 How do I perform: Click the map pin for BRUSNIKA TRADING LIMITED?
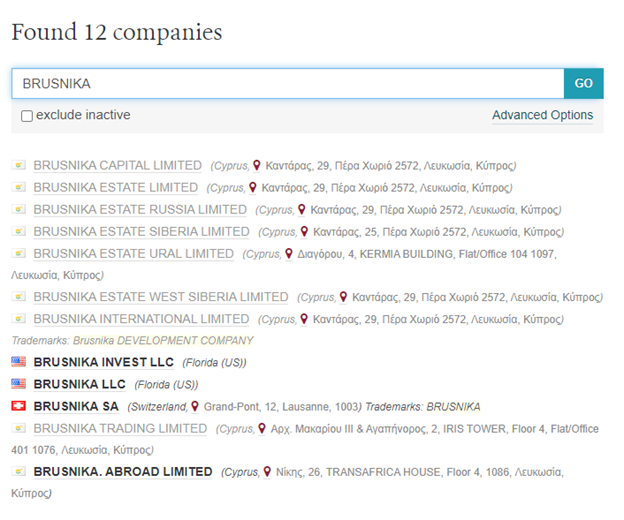pos(263,428)
